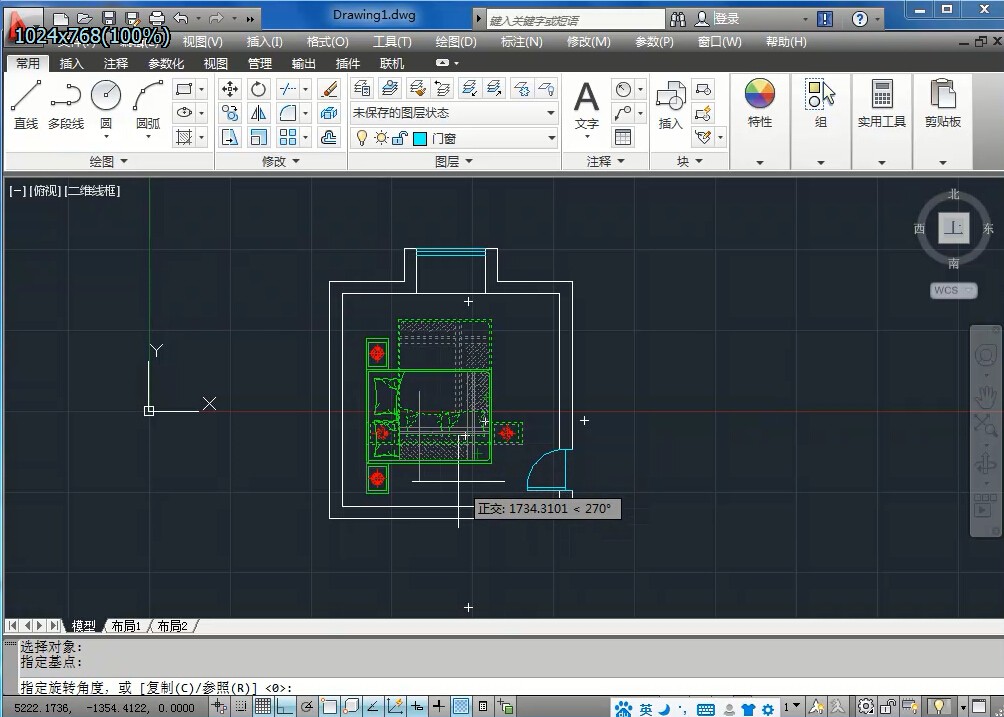Viewport: 1004px width, 717px height.
Task: Toggle Snap mode in status bar
Action: [241, 707]
